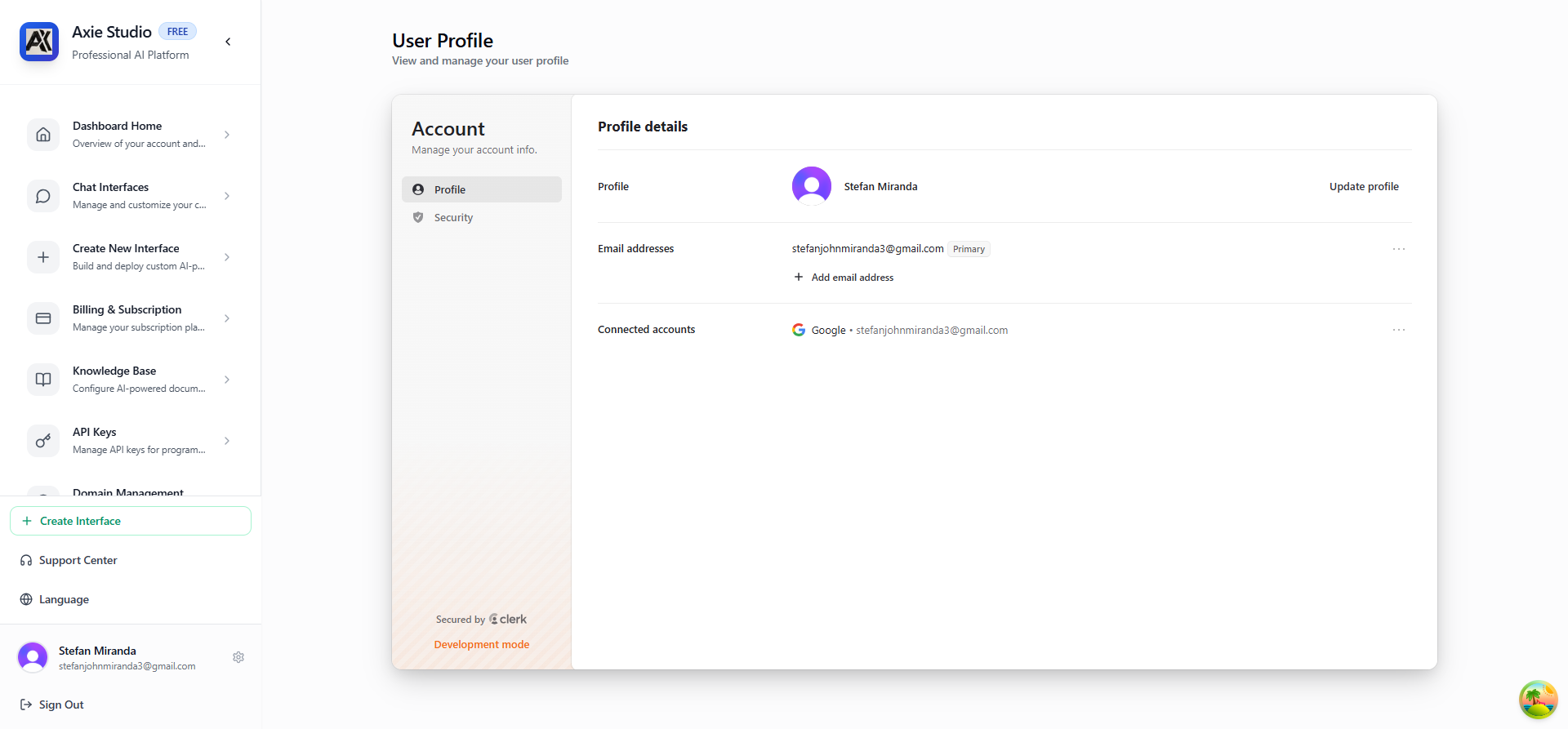Image resolution: width=1568 pixels, height=729 pixels.
Task: Switch to the Security account tab
Action: click(x=482, y=218)
